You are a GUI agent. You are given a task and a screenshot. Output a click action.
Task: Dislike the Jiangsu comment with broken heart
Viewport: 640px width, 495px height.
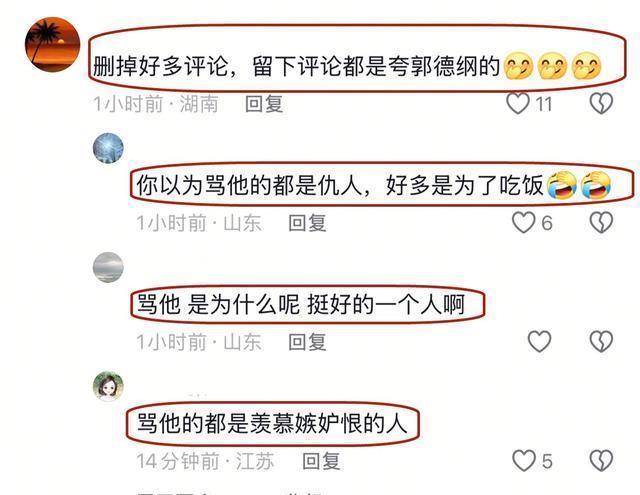tap(602, 461)
